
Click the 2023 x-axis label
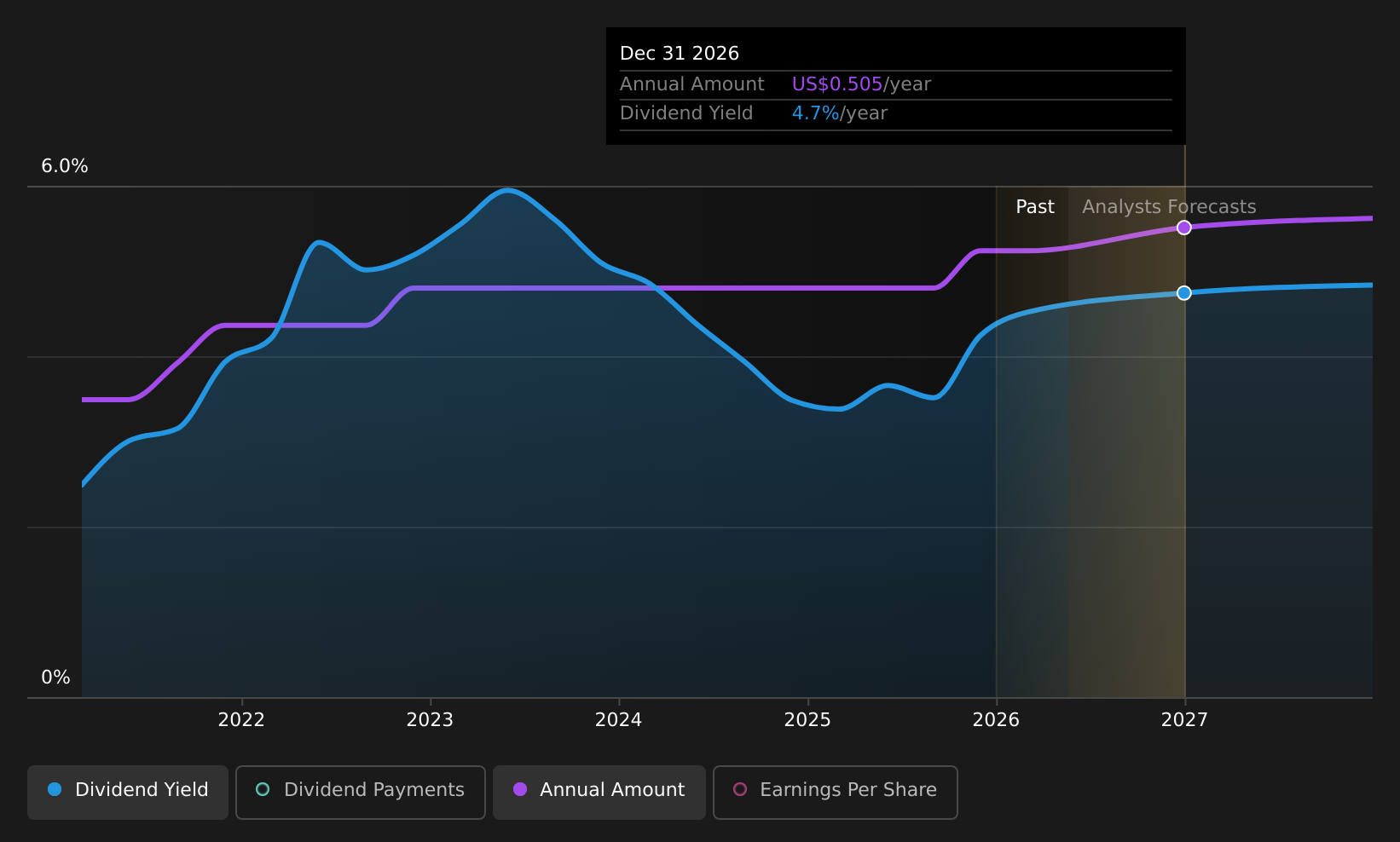430,720
